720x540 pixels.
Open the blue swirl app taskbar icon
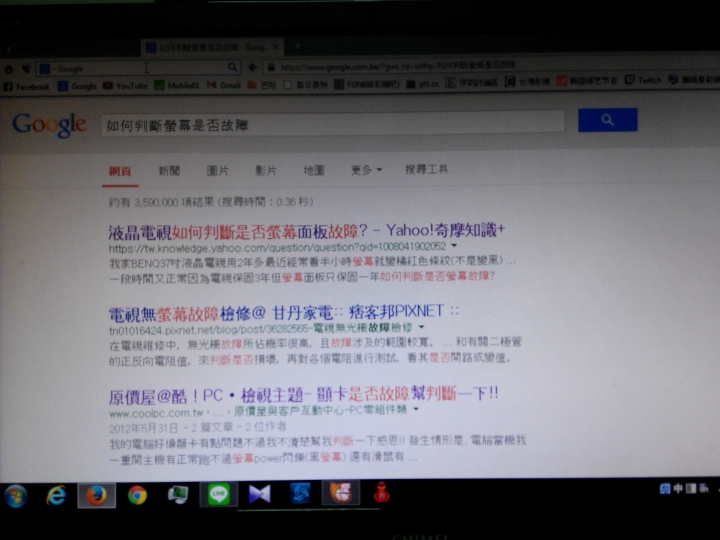300,493
